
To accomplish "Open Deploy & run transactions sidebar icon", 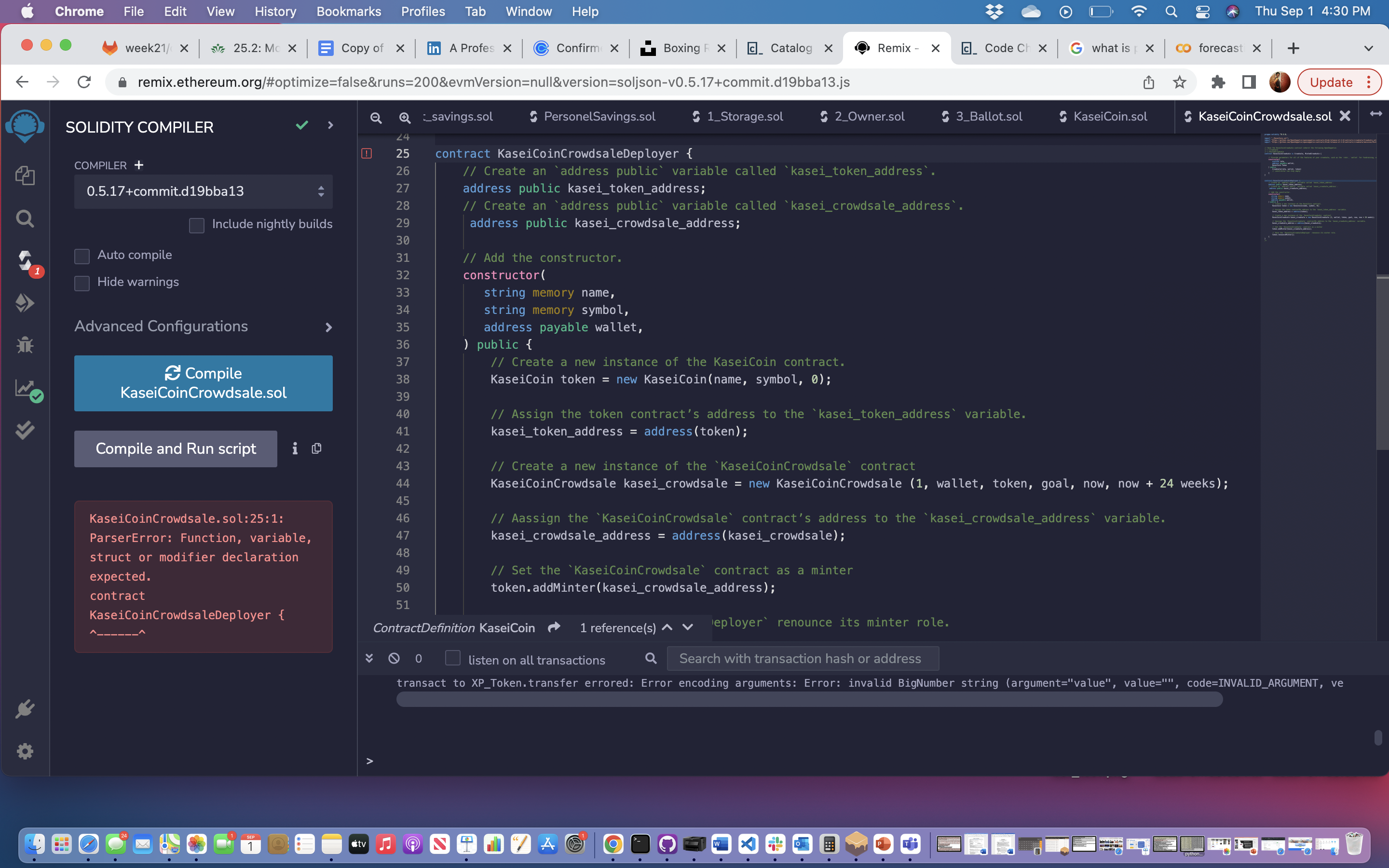I will (x=25, y=302).
